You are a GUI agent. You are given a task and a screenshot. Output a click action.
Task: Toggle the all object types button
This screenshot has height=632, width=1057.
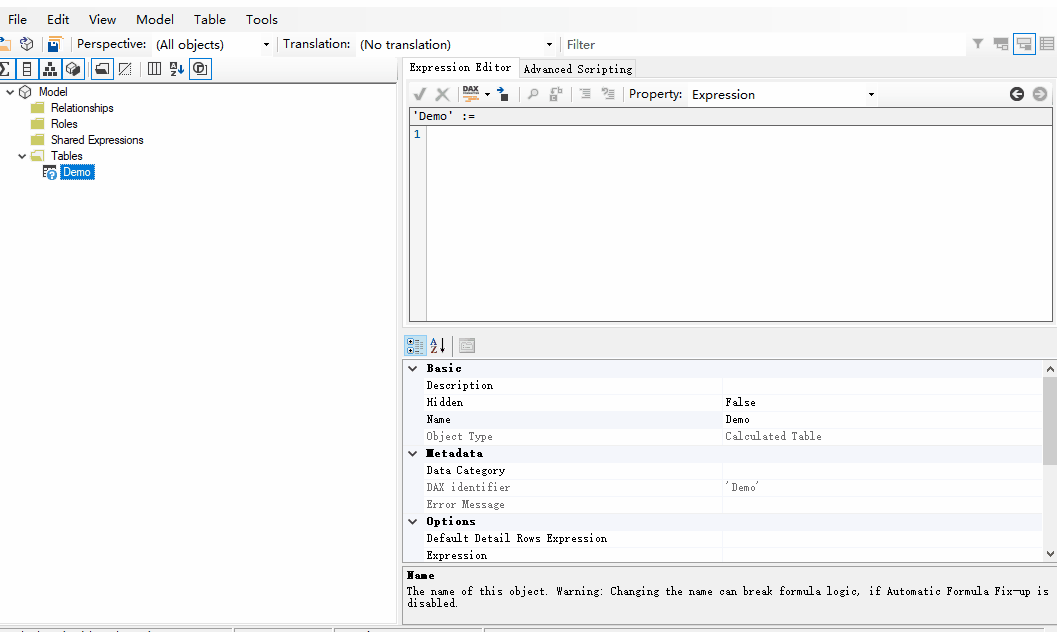tap(200, 69)
